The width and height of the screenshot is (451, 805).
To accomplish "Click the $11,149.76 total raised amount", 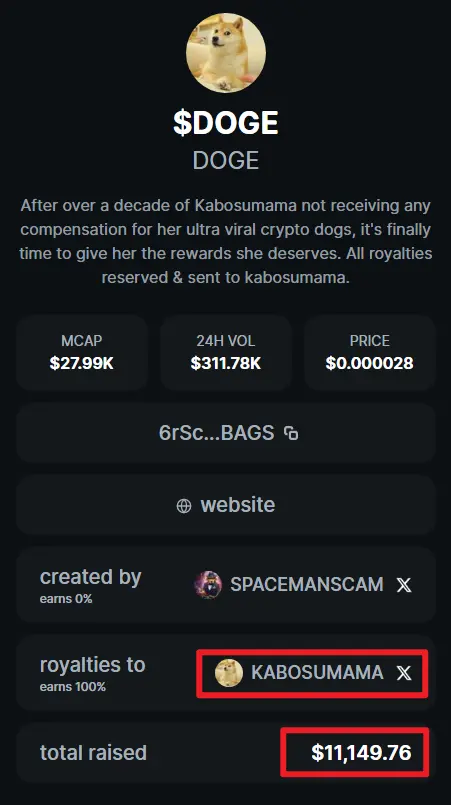I will (x=361, y=753).
